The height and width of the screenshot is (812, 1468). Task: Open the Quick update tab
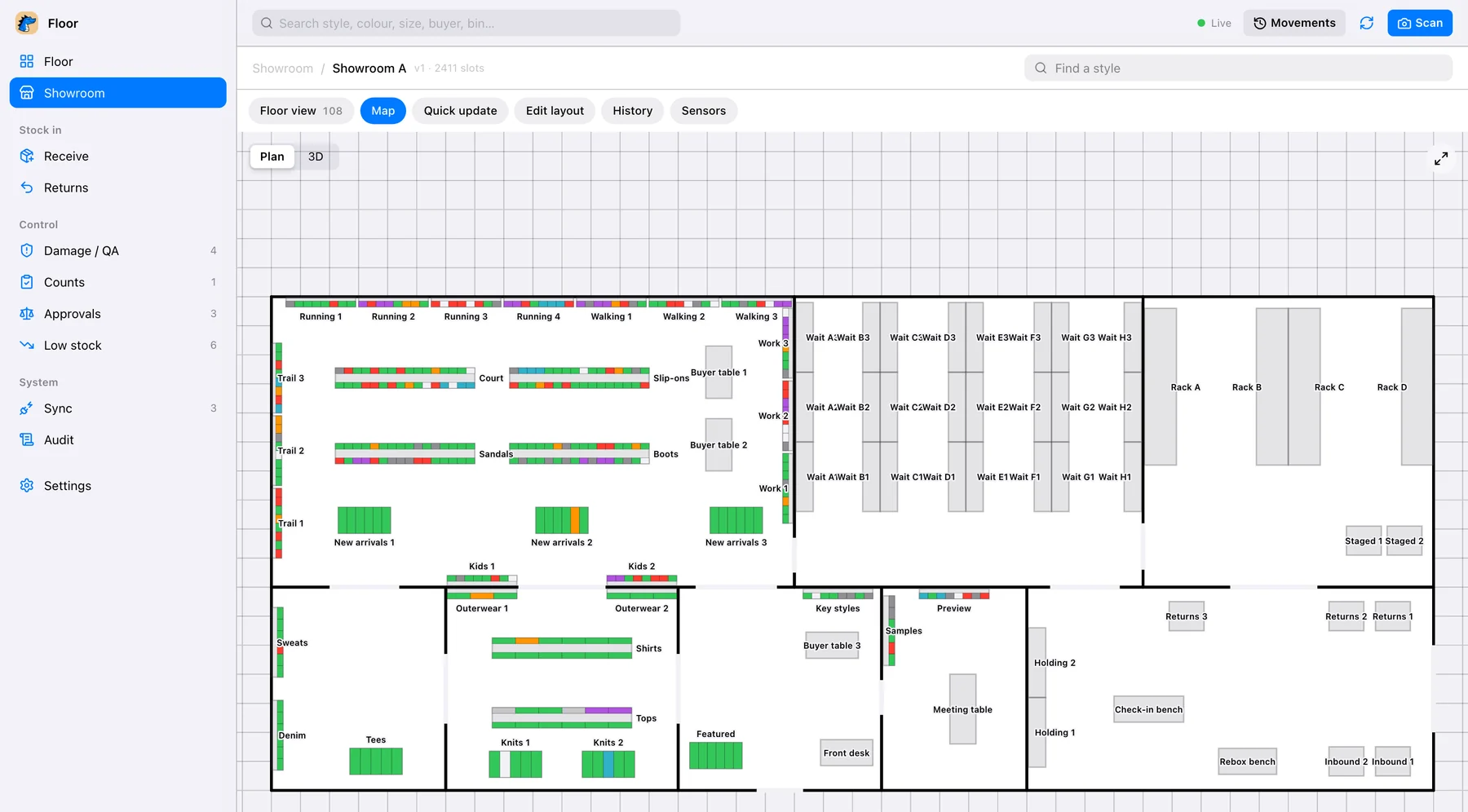coord(460,111)
